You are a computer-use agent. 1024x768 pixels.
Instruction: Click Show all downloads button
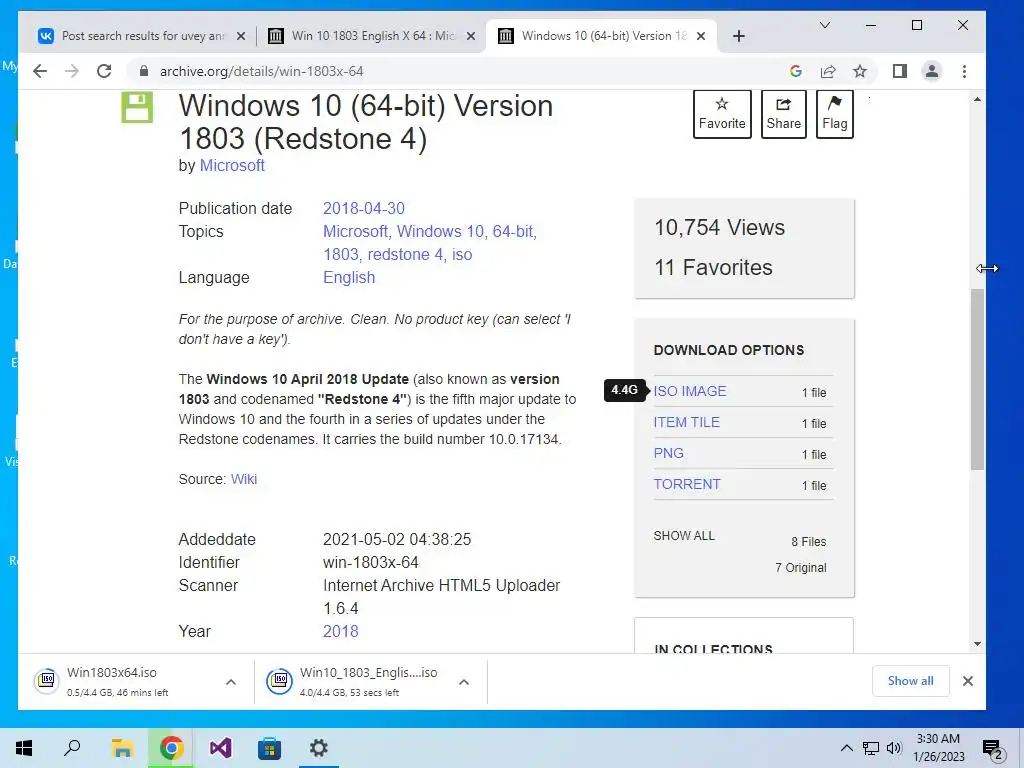910,681
